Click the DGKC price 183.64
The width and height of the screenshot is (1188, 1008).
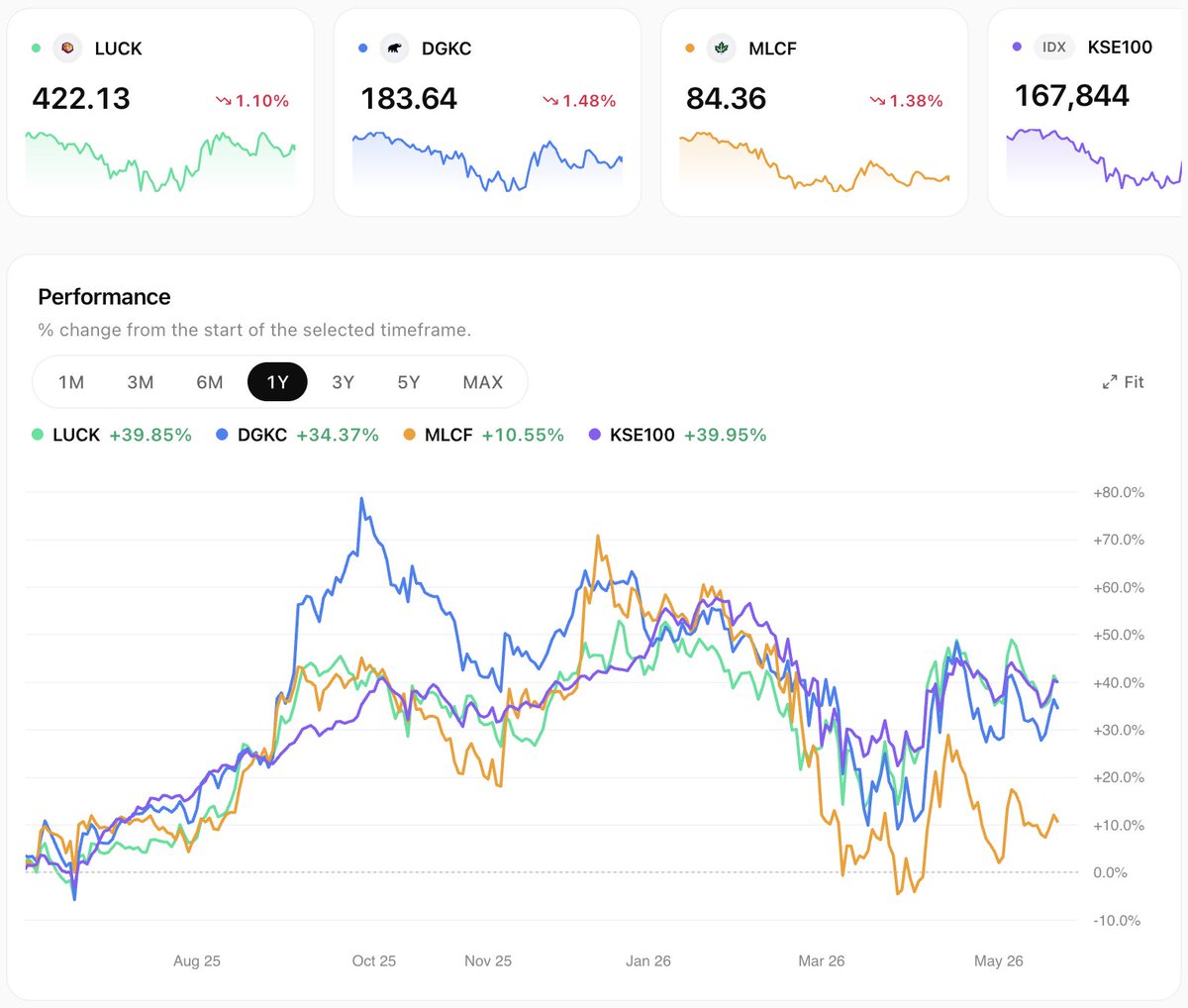pos(409,99)
